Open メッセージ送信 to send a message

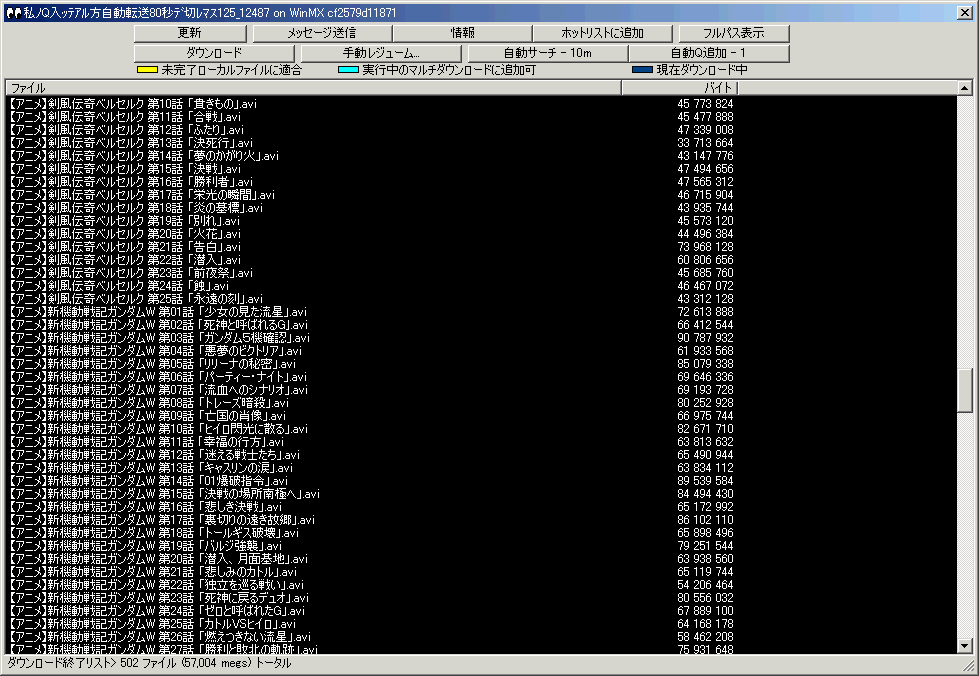coord(322,33)
